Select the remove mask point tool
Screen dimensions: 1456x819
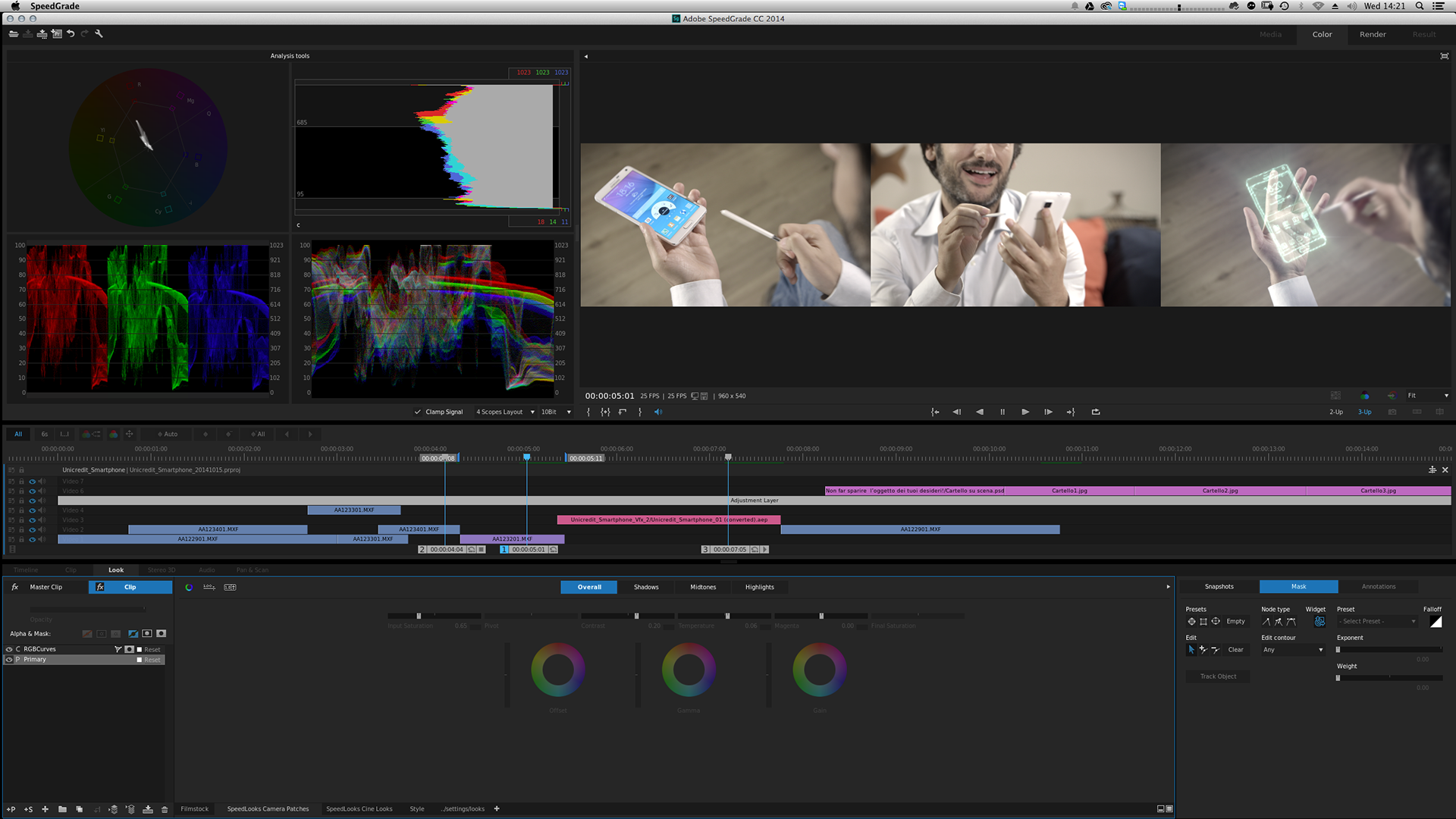(x=1216, y=650)
